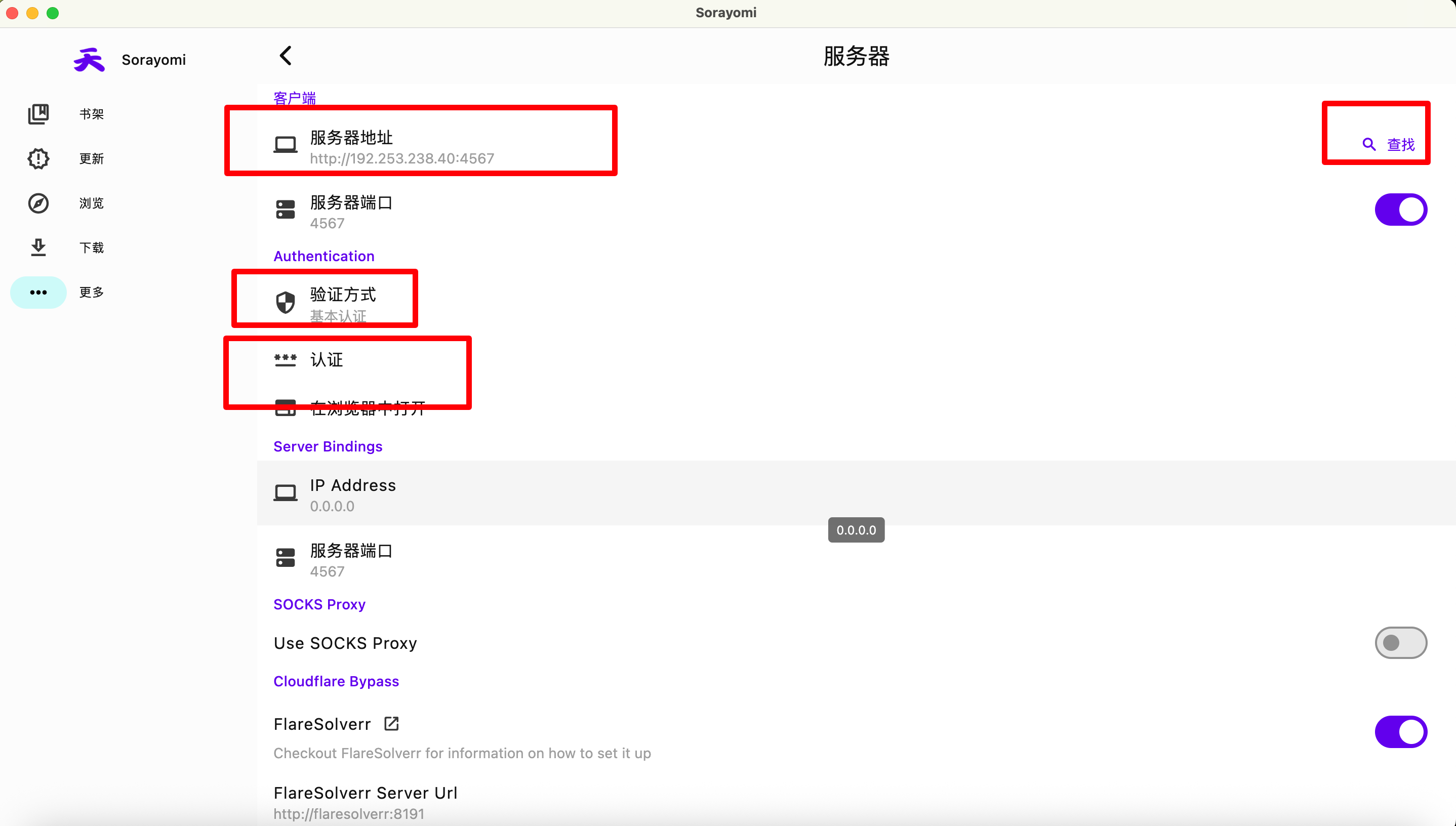Open the 认证 credentials entry
Image resolution: width=1456 pixels, height=826 pixels.
click(326, 360)
